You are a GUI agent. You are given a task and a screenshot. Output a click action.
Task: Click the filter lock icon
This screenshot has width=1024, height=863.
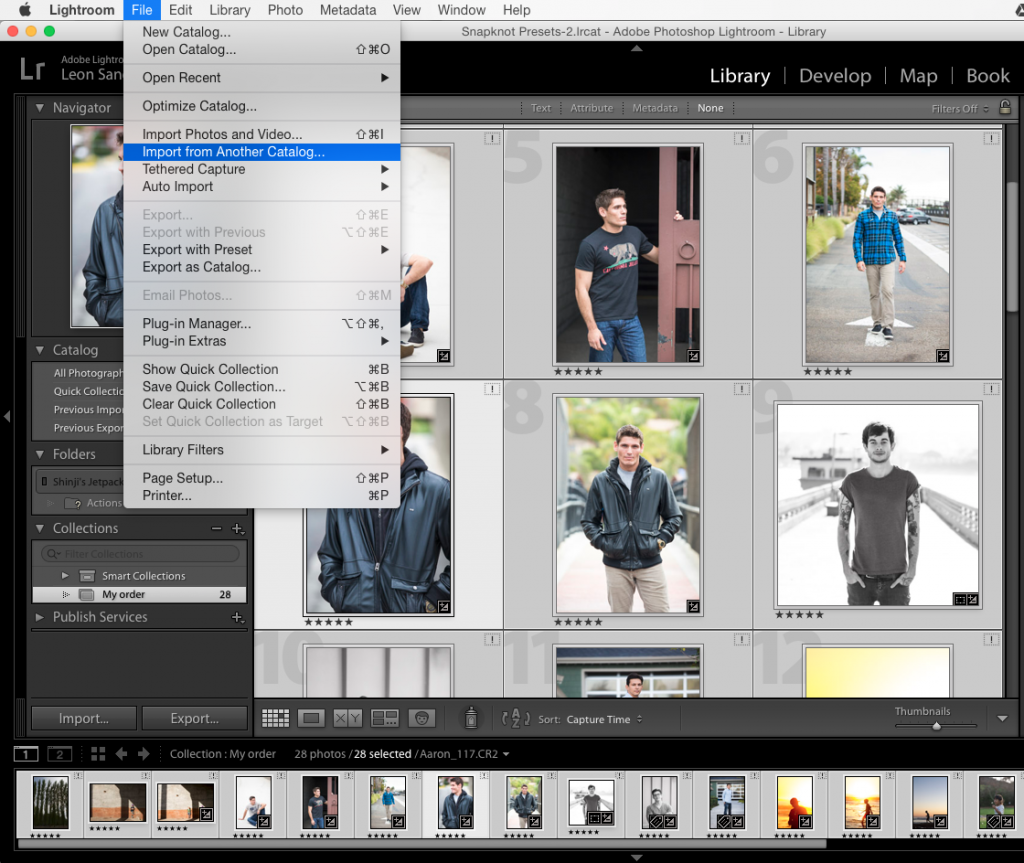(x=1008, y=108)
